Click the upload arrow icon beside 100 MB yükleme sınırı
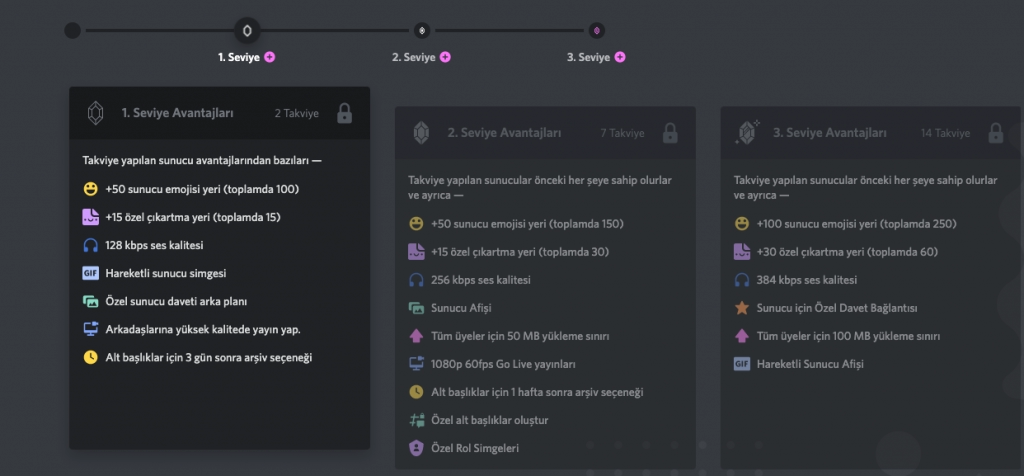Viewport: 1024px width, 476px height. click(741, 336)
